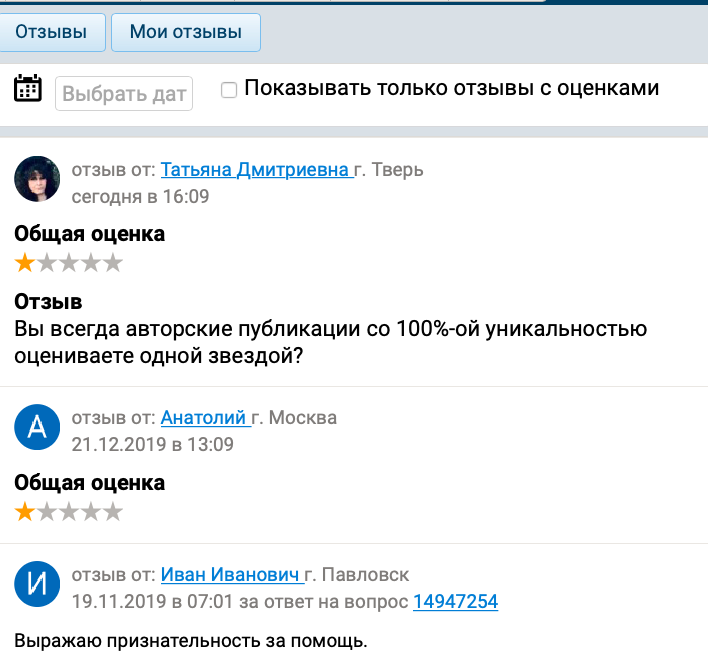The width and height of the screenshot is (708, 657).
Task: Click Анатолий's blue letter А avatar
Action: 37,428
